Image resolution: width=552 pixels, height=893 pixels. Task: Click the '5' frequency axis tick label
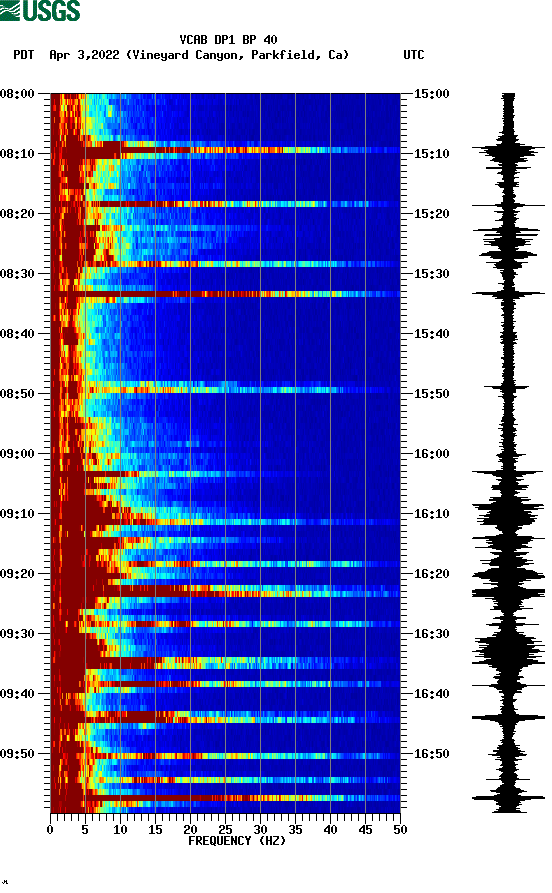click(85, 830)
